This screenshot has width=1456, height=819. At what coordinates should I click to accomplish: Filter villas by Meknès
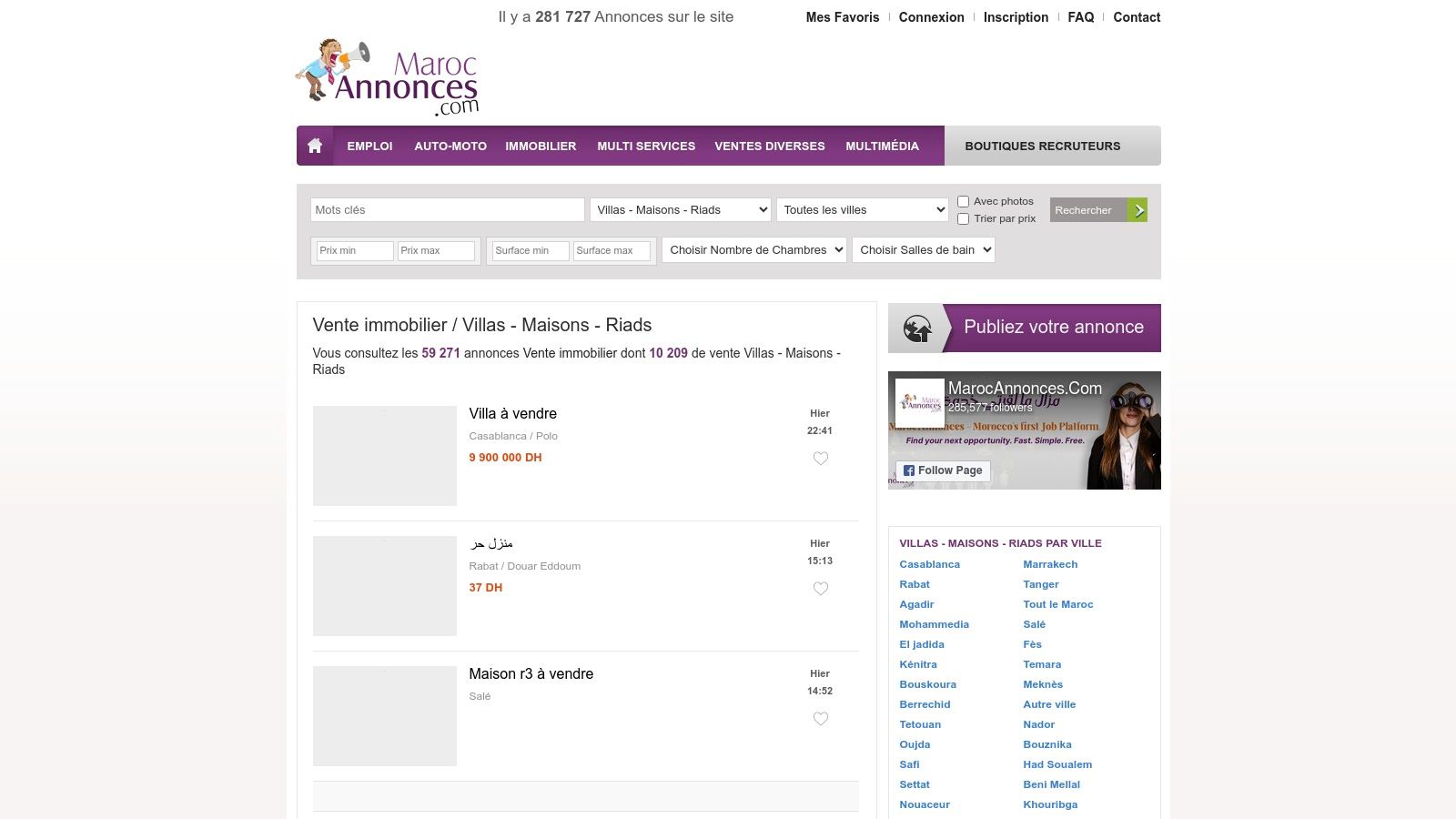1043,684
